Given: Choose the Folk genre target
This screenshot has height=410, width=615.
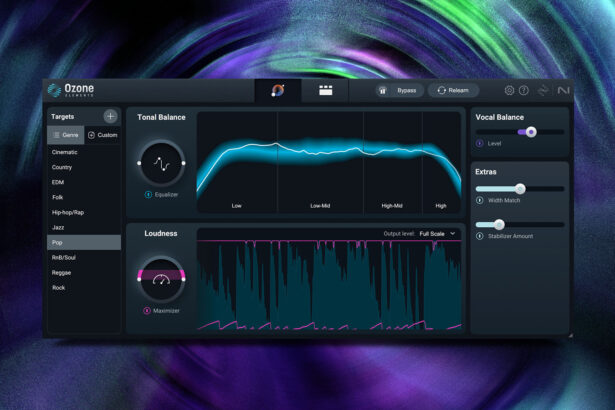Looking at the screenshot, I should [x=84, y=197].
